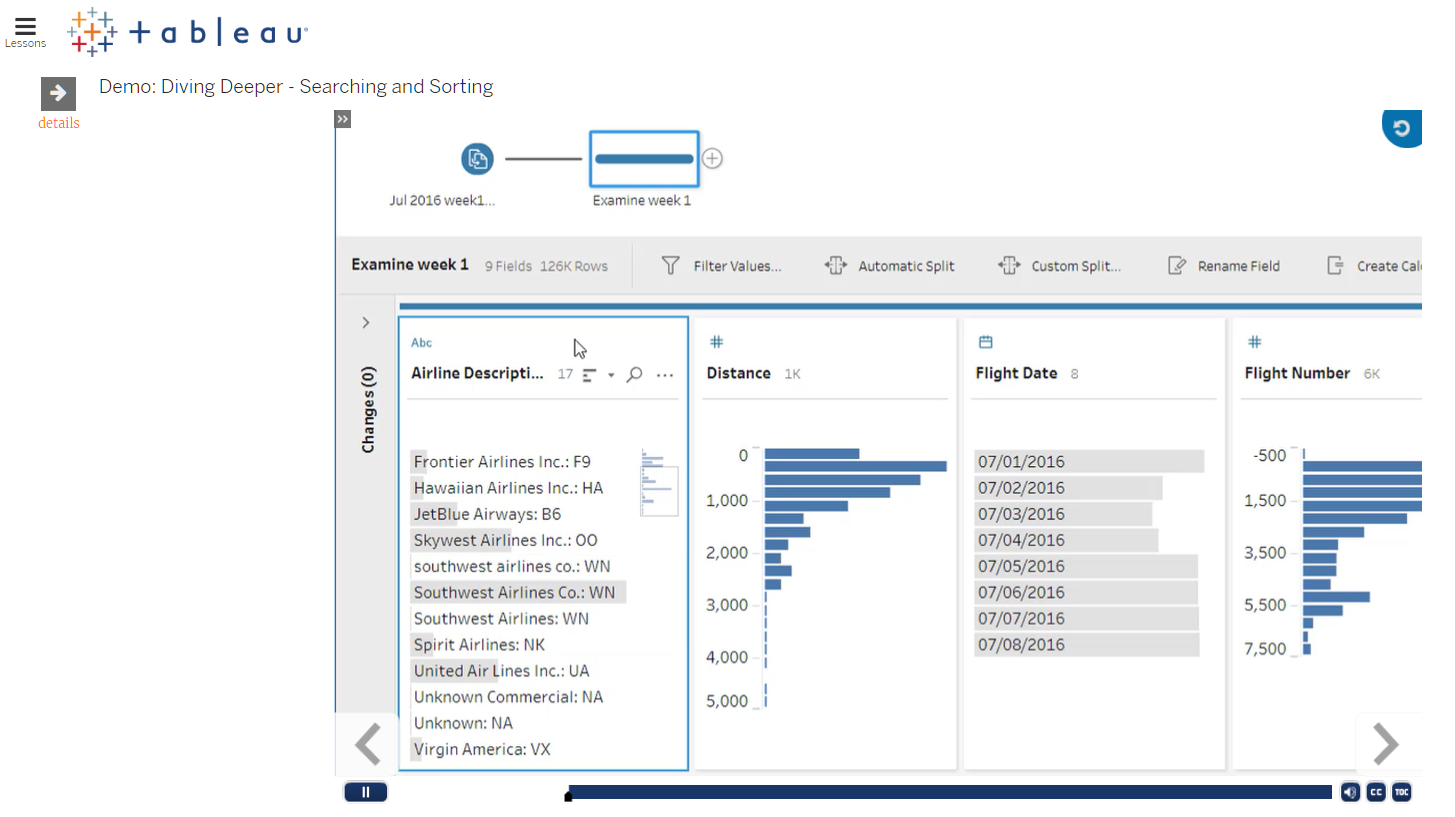Select date 07/01/2016
Viewport: 1455px width, 817px height.
tap(1089, 461)
